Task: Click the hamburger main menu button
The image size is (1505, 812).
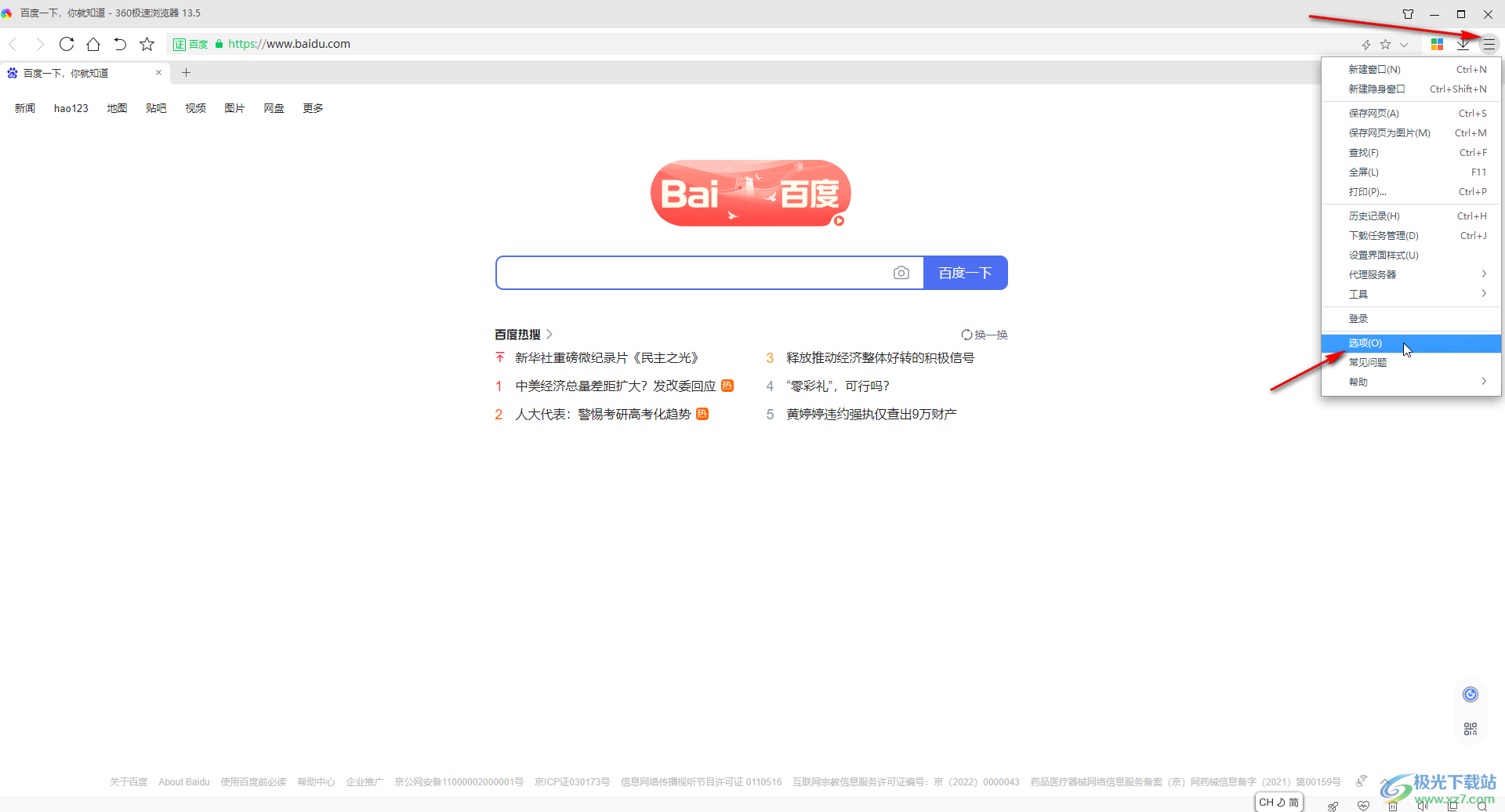Action: (1489, 45)
